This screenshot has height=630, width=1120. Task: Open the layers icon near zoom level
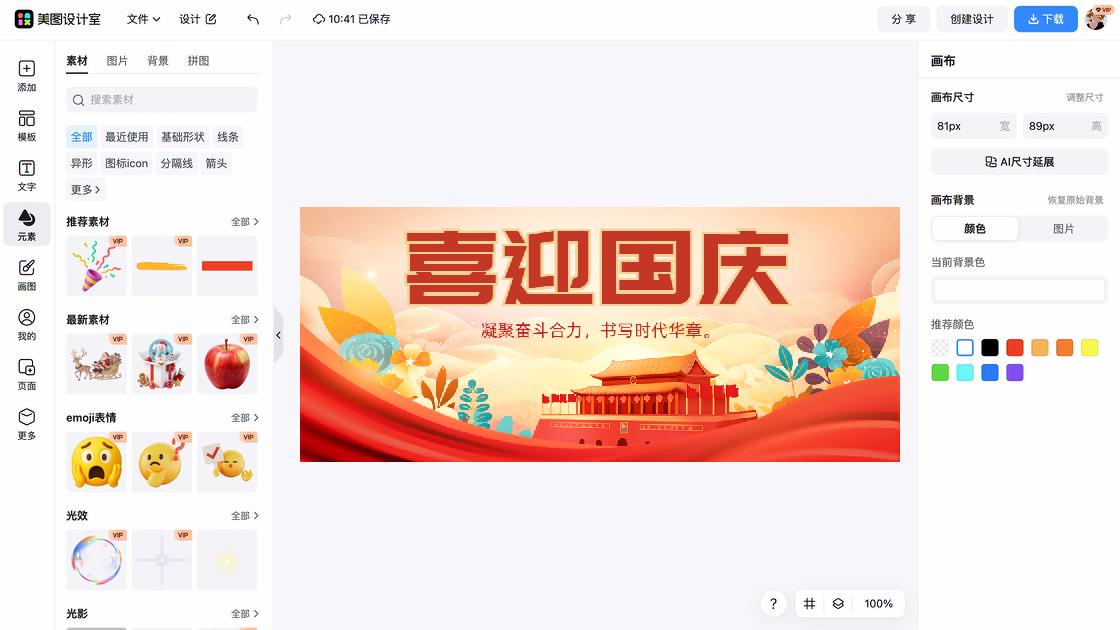point(838,604)
